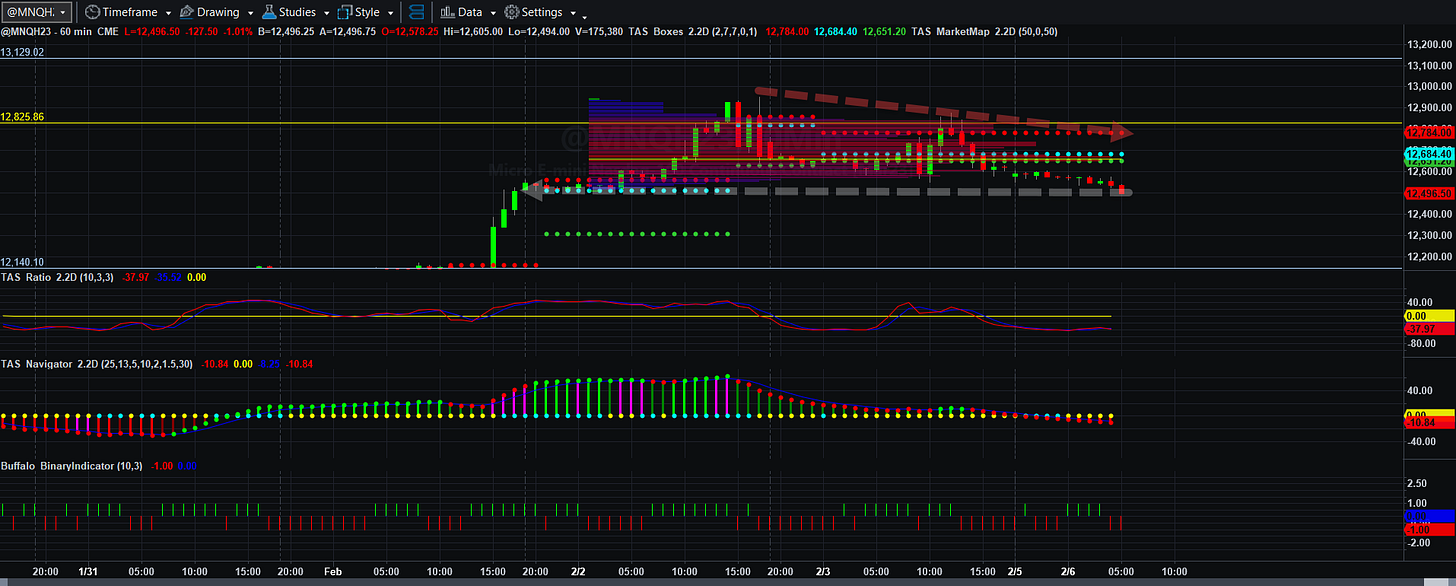Viewport: 1456px width, 586px height.
Task: Open the Style menu label
Action: [367, 12]
